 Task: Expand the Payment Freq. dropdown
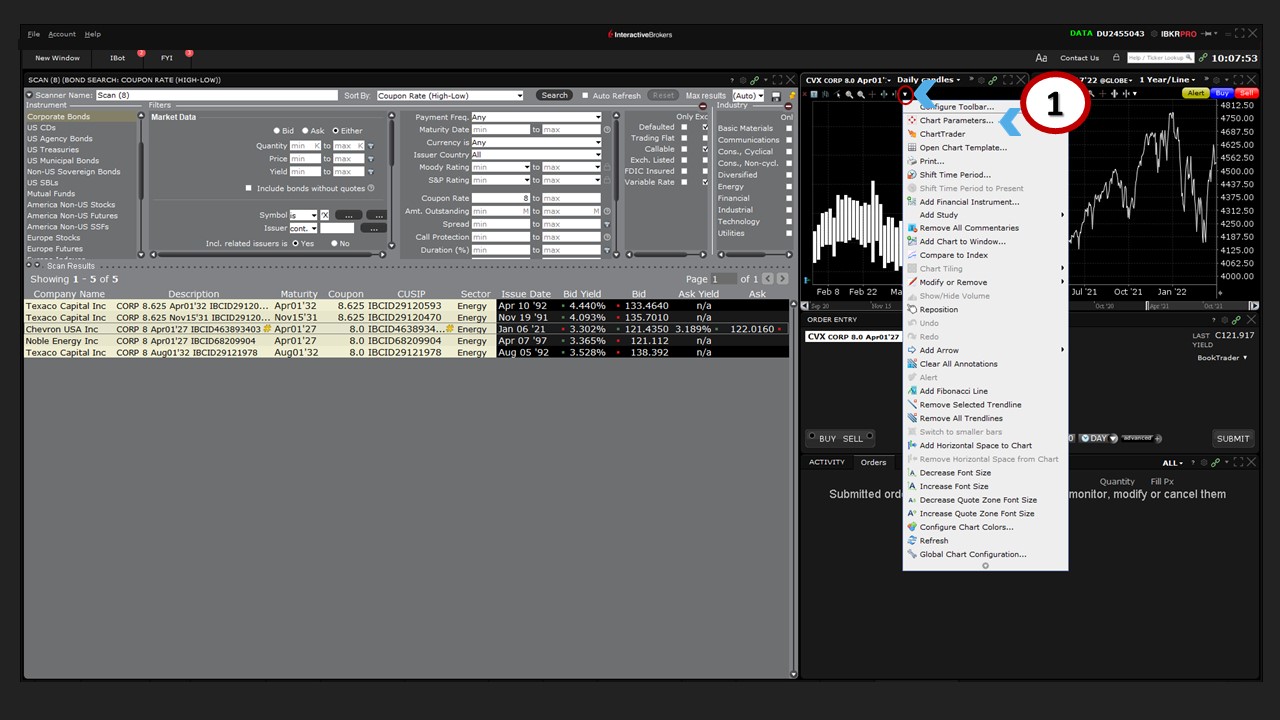pyautogui.click(x=598, y=117)
